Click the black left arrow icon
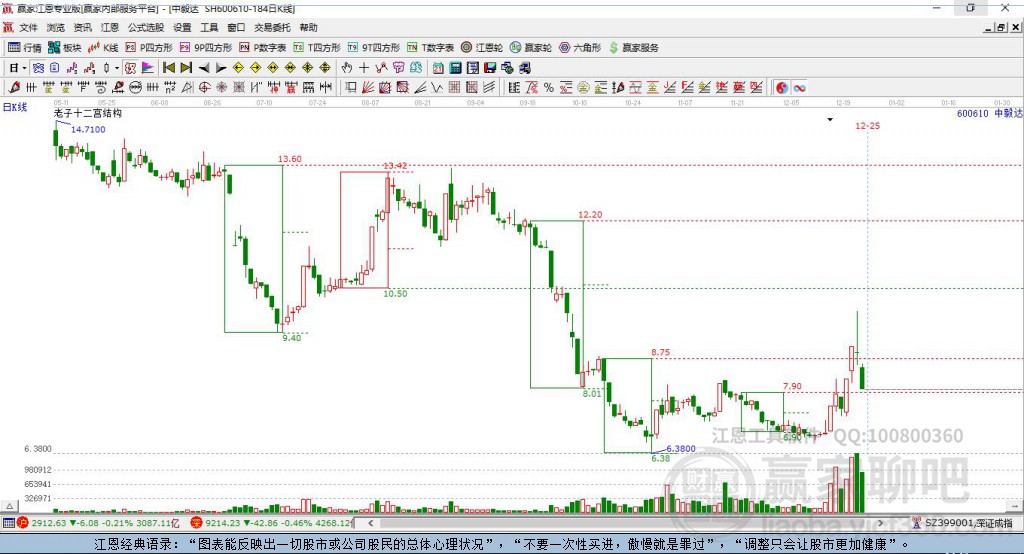Screen dimensions: 1024x554 tap(204, 68)
